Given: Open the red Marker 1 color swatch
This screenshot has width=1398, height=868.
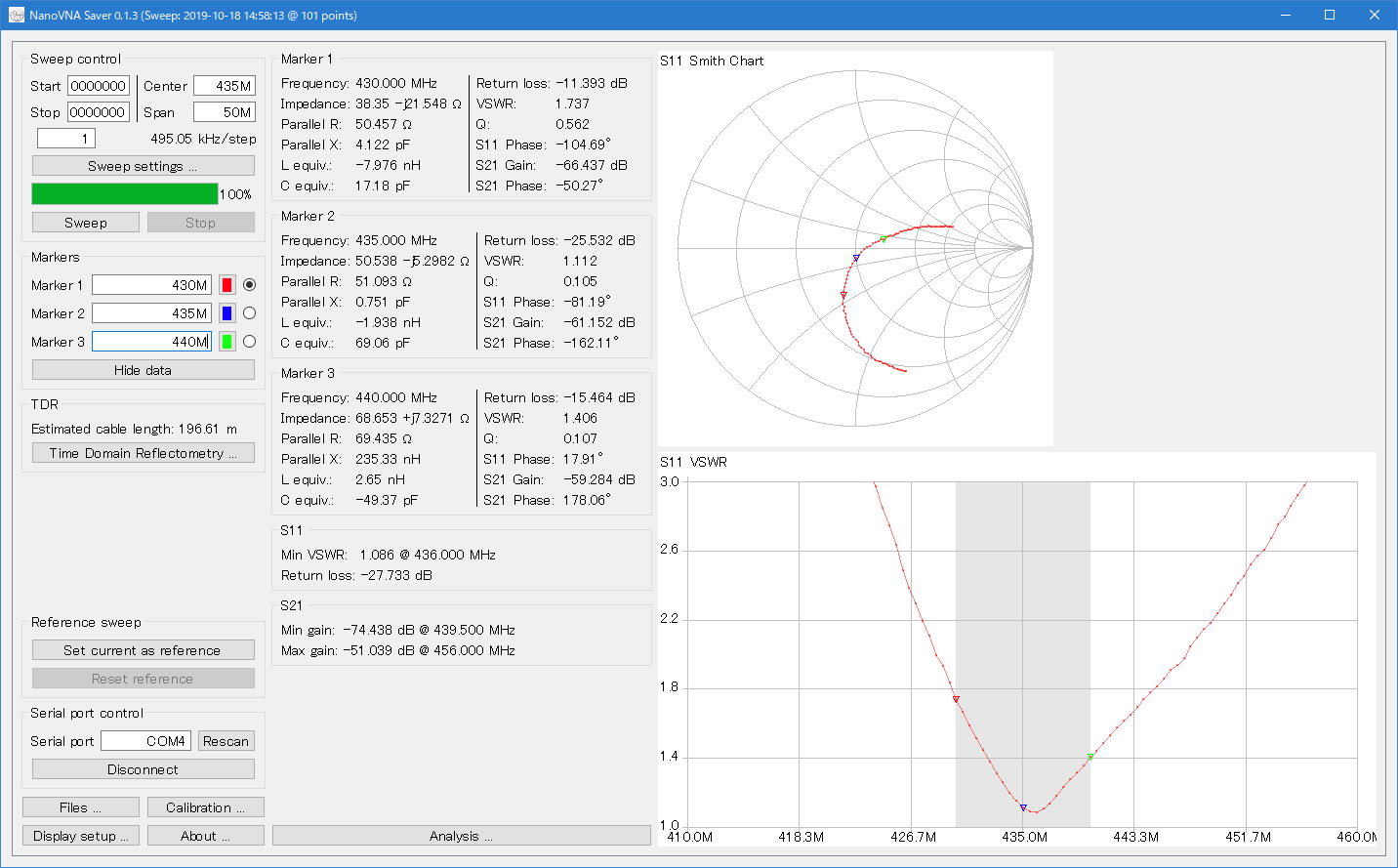Looking at the screenshot, I should point(226,285).
